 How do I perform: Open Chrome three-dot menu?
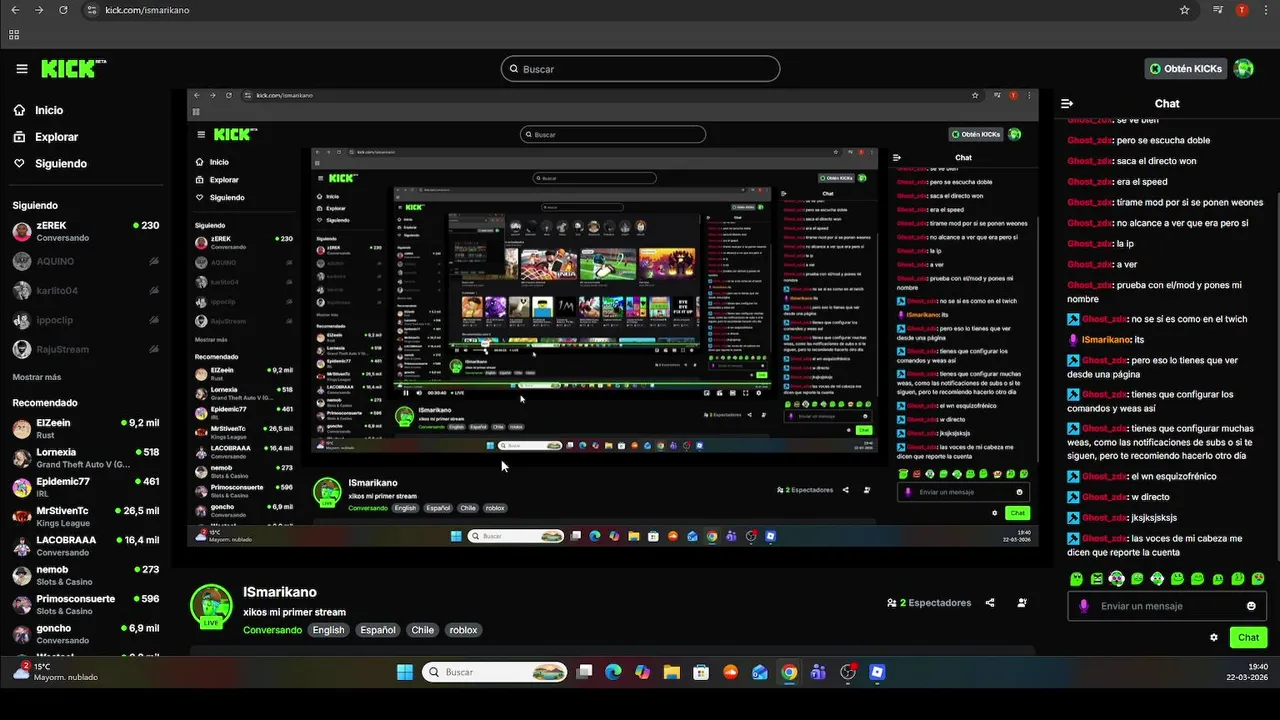click(x=1265, y=10)
